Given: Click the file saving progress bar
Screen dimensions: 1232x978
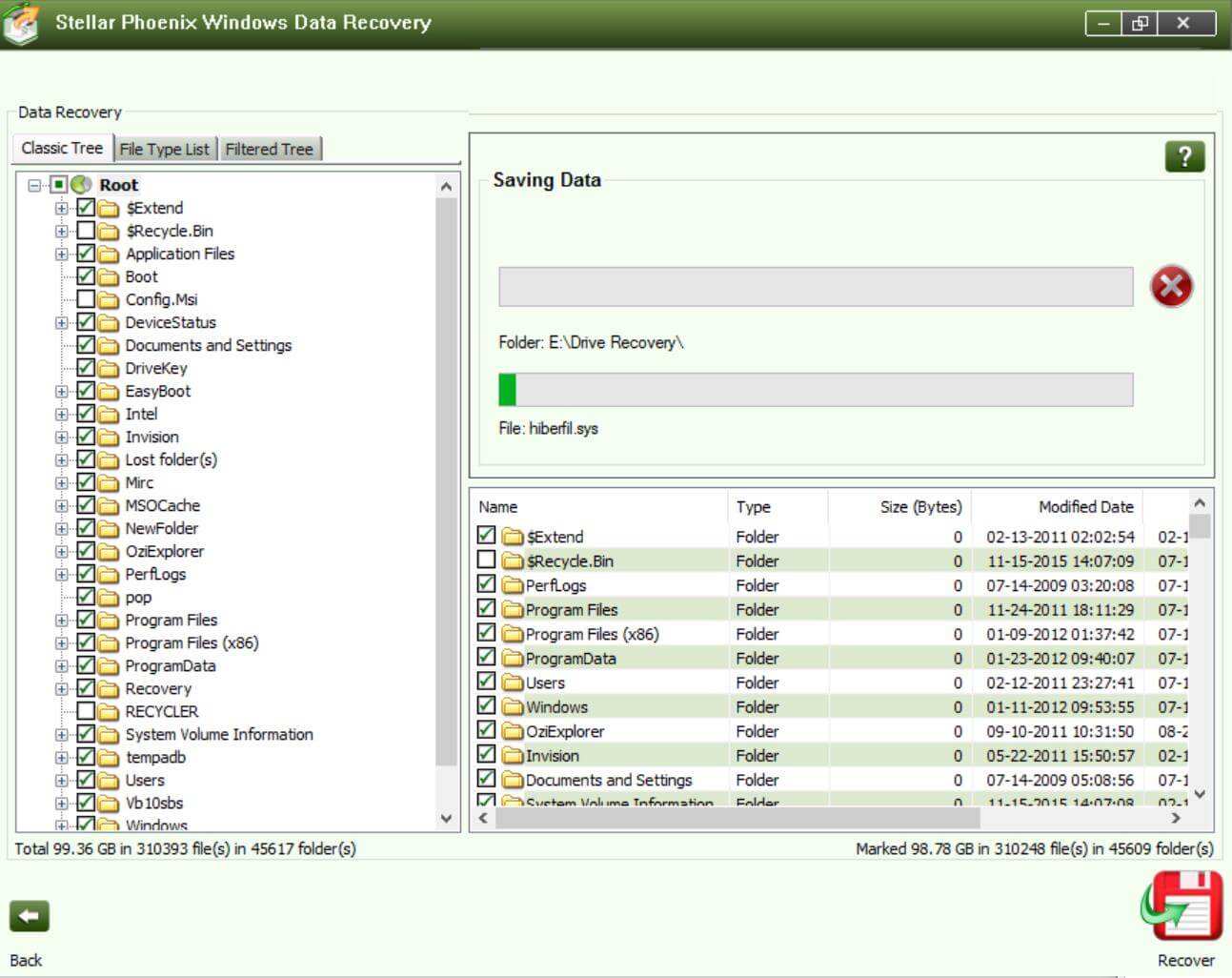Looking at the screenshot, I should tap(816, 390).
